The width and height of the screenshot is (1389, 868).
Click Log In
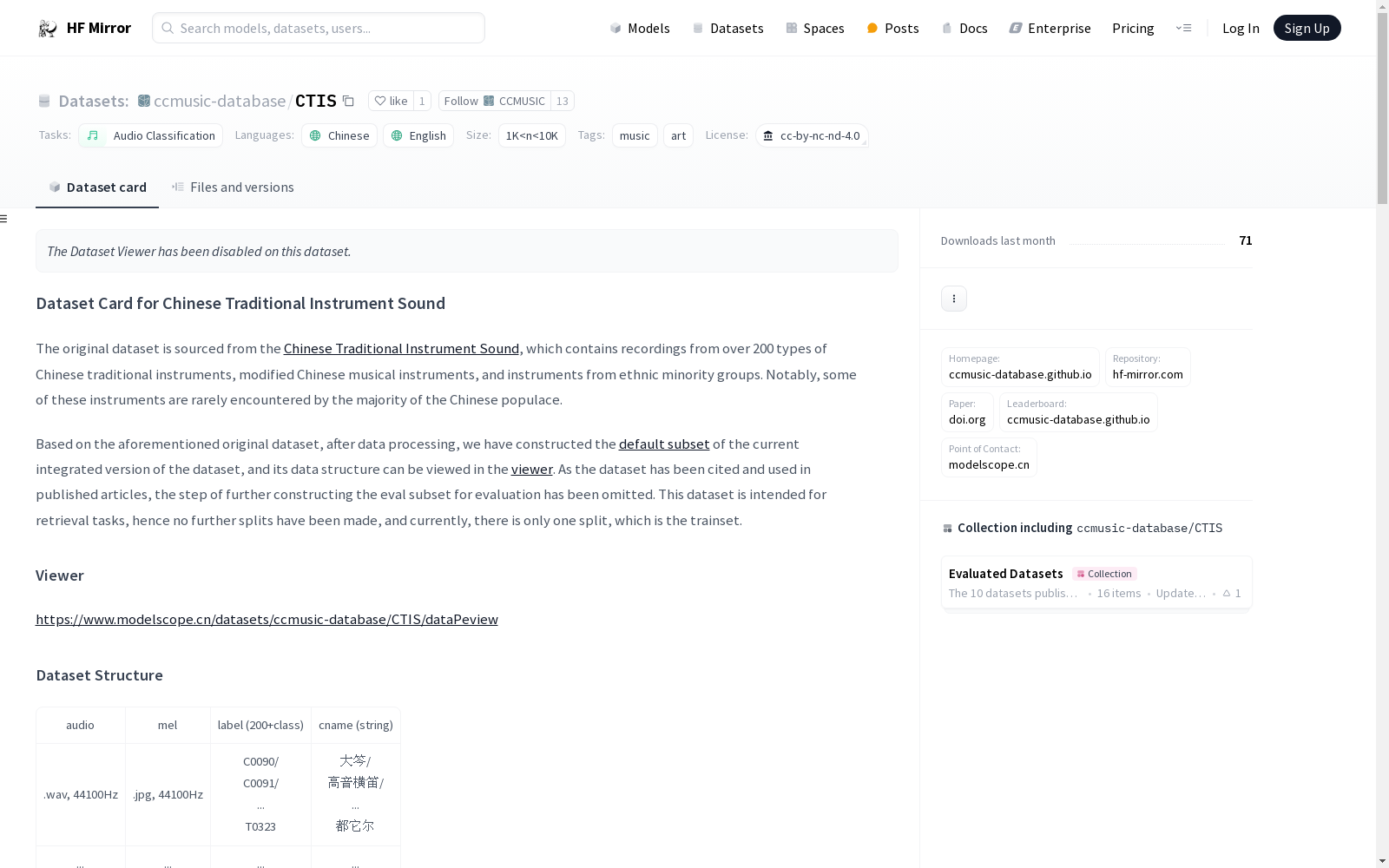click(1241, 28)
